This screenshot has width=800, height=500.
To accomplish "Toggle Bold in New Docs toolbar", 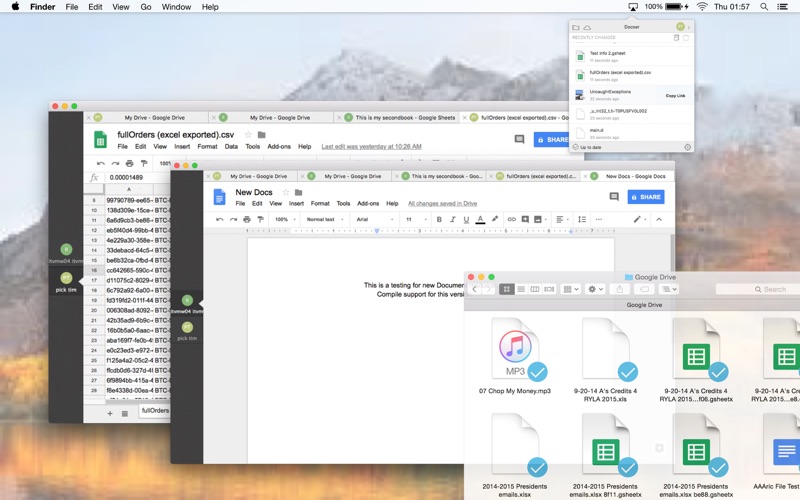I will [439, 219].
